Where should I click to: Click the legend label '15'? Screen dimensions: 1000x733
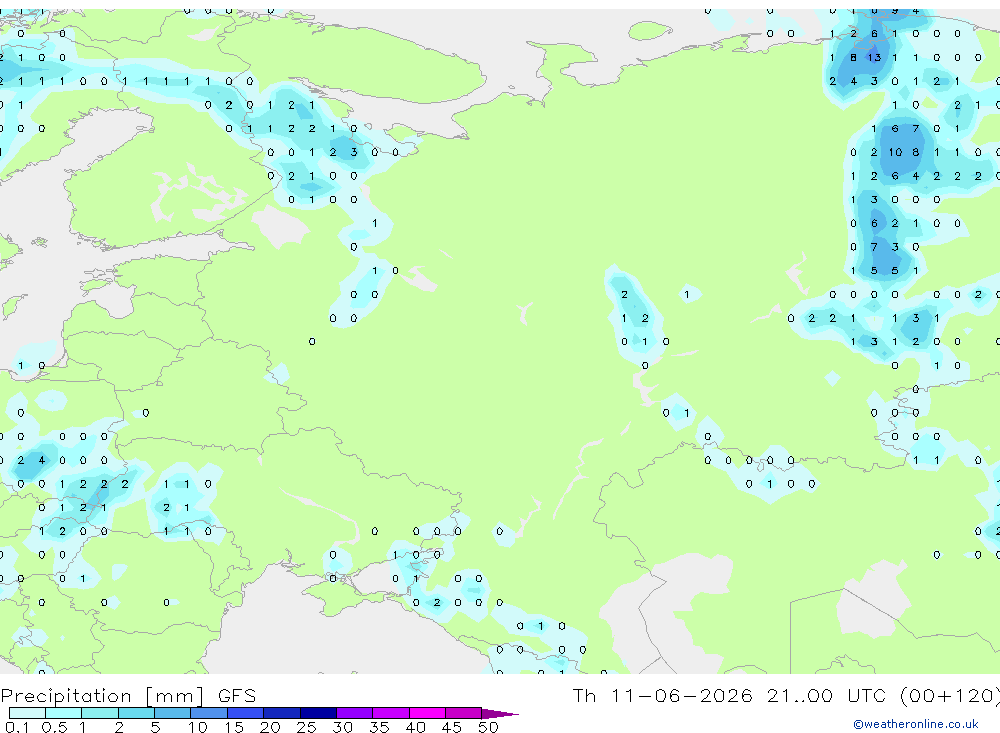click(x=233, y=727)
